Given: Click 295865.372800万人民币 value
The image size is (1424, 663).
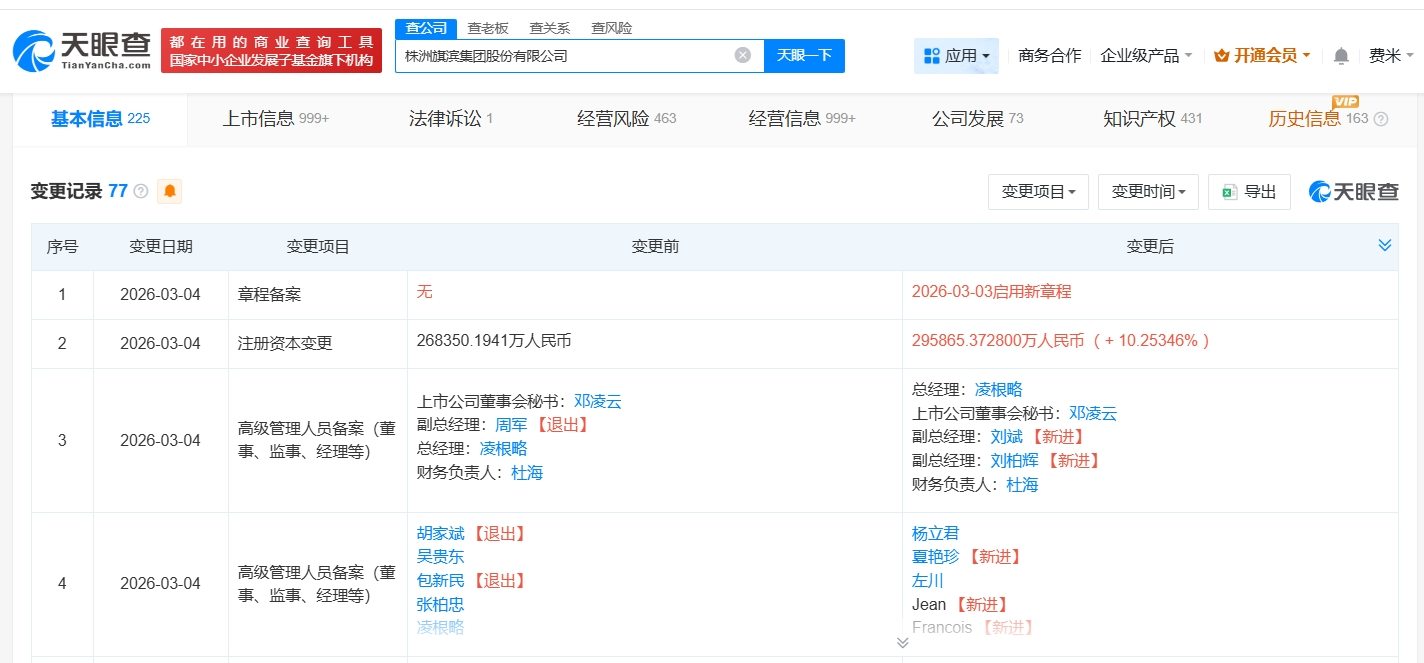Looking at the screenshot, I should click(998, 340).
